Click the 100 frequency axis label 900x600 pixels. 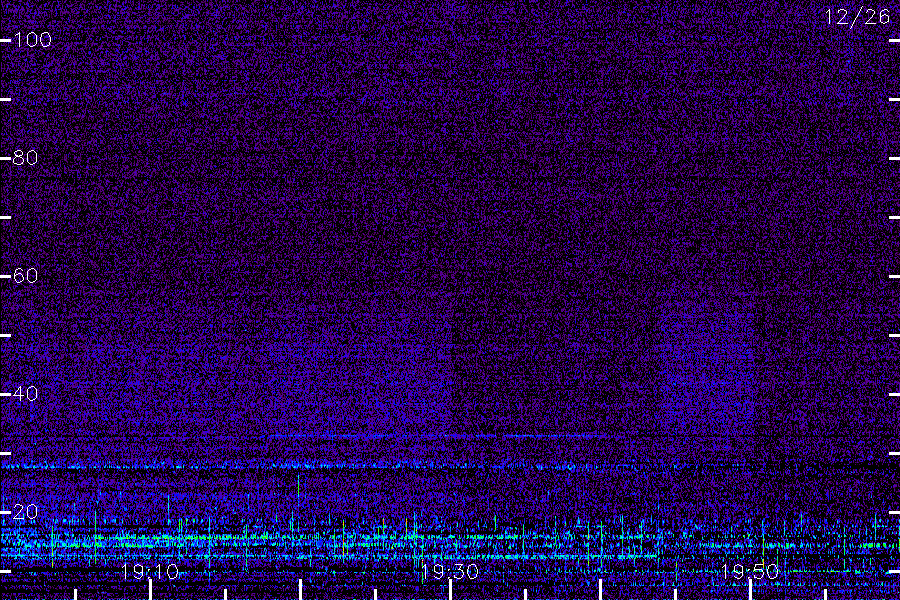tap(32, 40)
